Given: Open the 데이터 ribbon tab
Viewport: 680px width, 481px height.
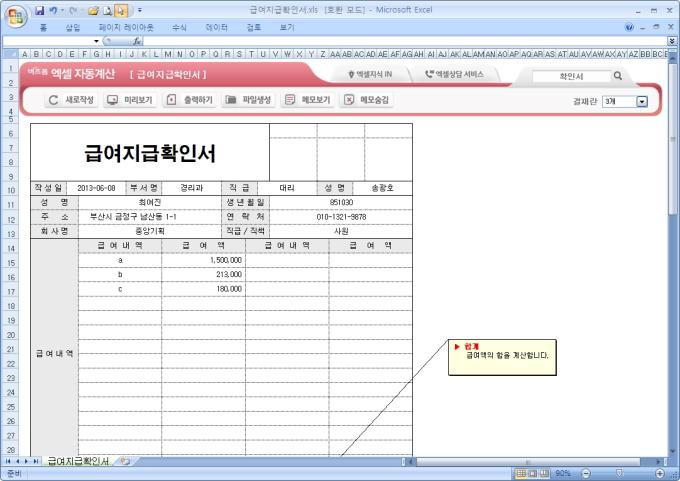Looking at the screenshot, I should pos(216,27).
